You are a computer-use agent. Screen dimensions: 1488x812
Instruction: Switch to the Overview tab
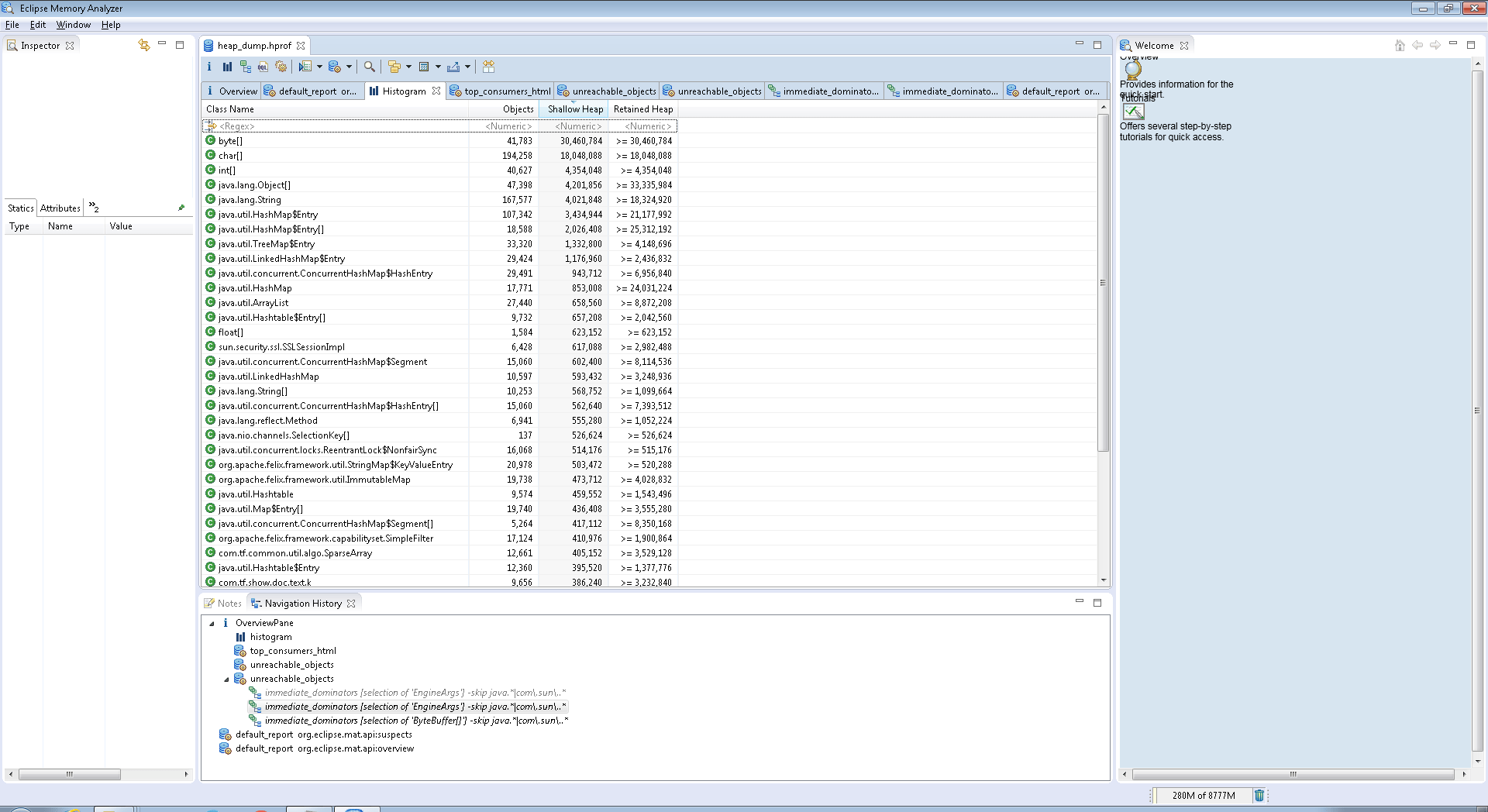pyautogui.click(x=231, y=91)
